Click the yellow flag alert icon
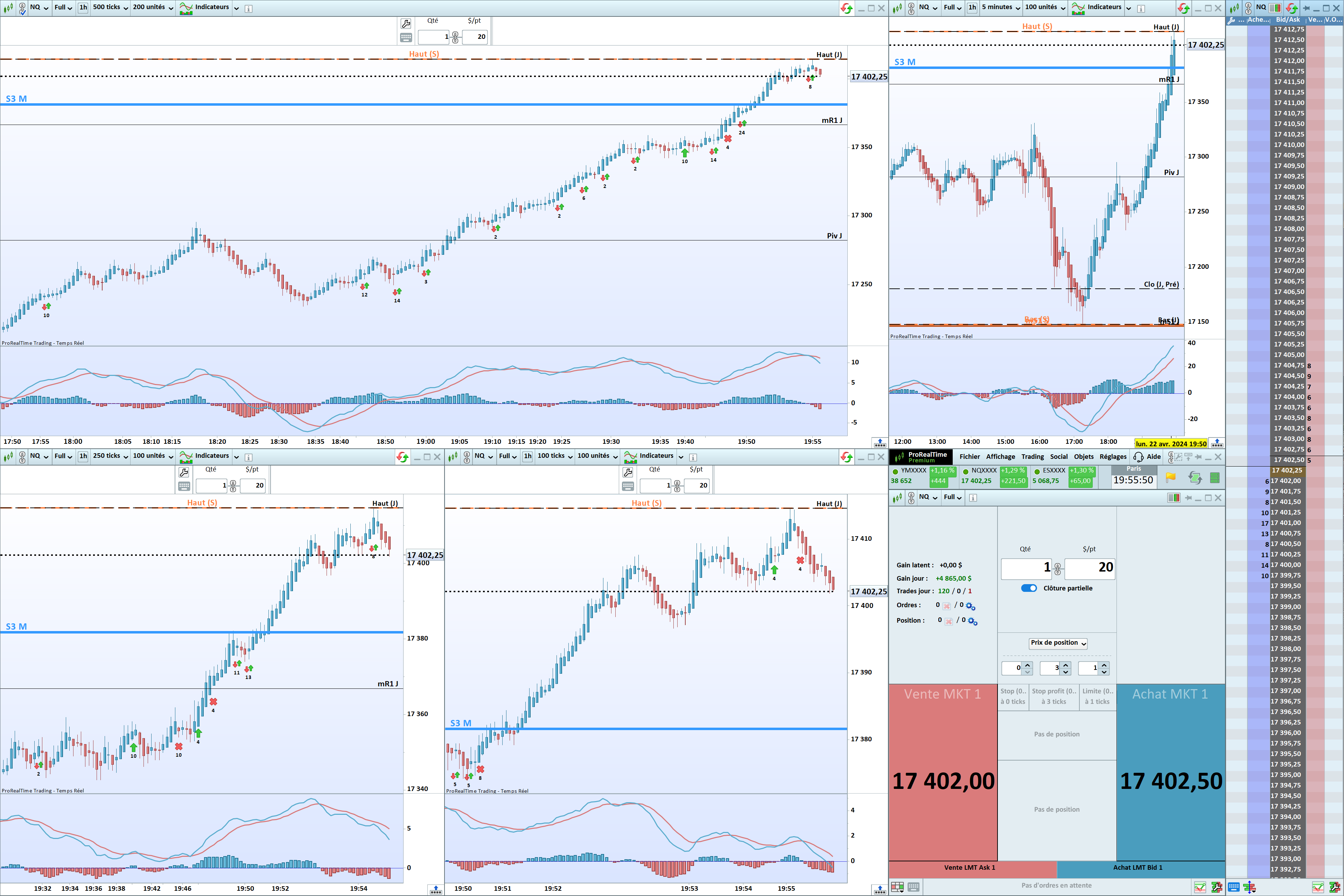The height and width of the screenshot is (896, 1344). 1170,477
